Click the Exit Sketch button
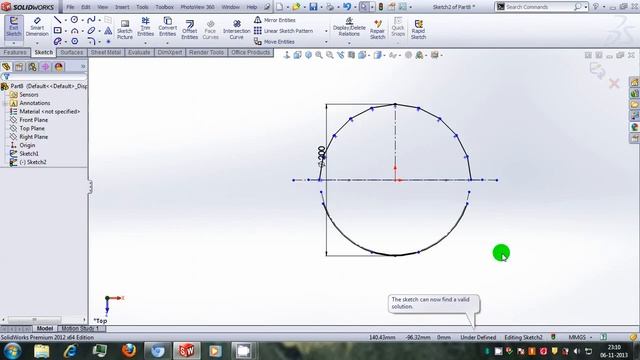The height and width of the screenshot is (360, 640). pyautogui.click(x=13, y=27)
